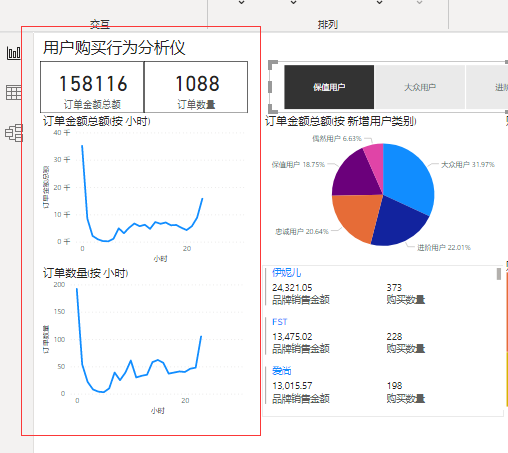This screenshot has height=453, width=508.
Task: Open the 爱尚 brand link
Action: (x=282, y=371)
